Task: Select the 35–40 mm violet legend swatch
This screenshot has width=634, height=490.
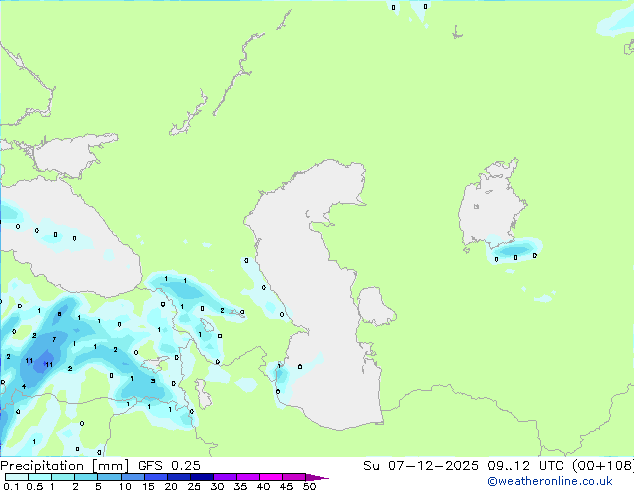Action: coord(247,477)
